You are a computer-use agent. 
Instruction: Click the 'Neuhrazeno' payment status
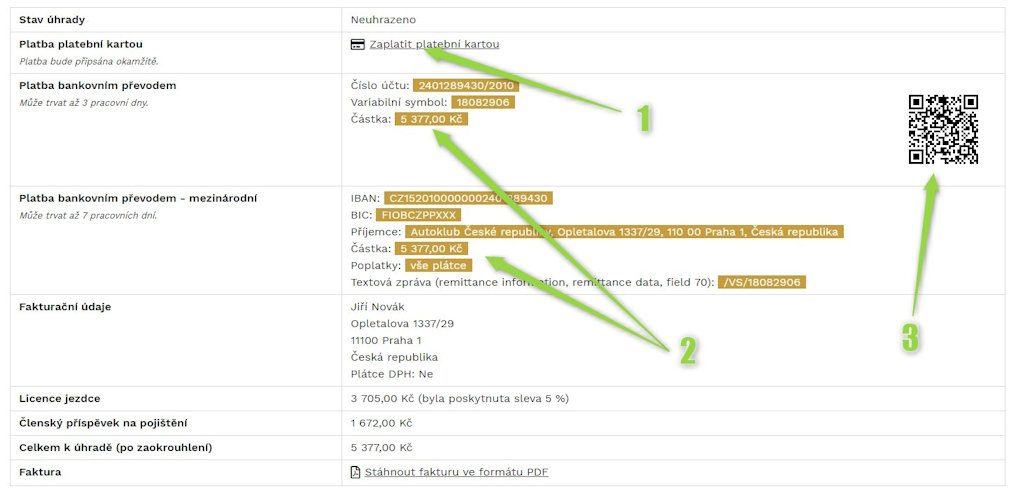[383, 19]
